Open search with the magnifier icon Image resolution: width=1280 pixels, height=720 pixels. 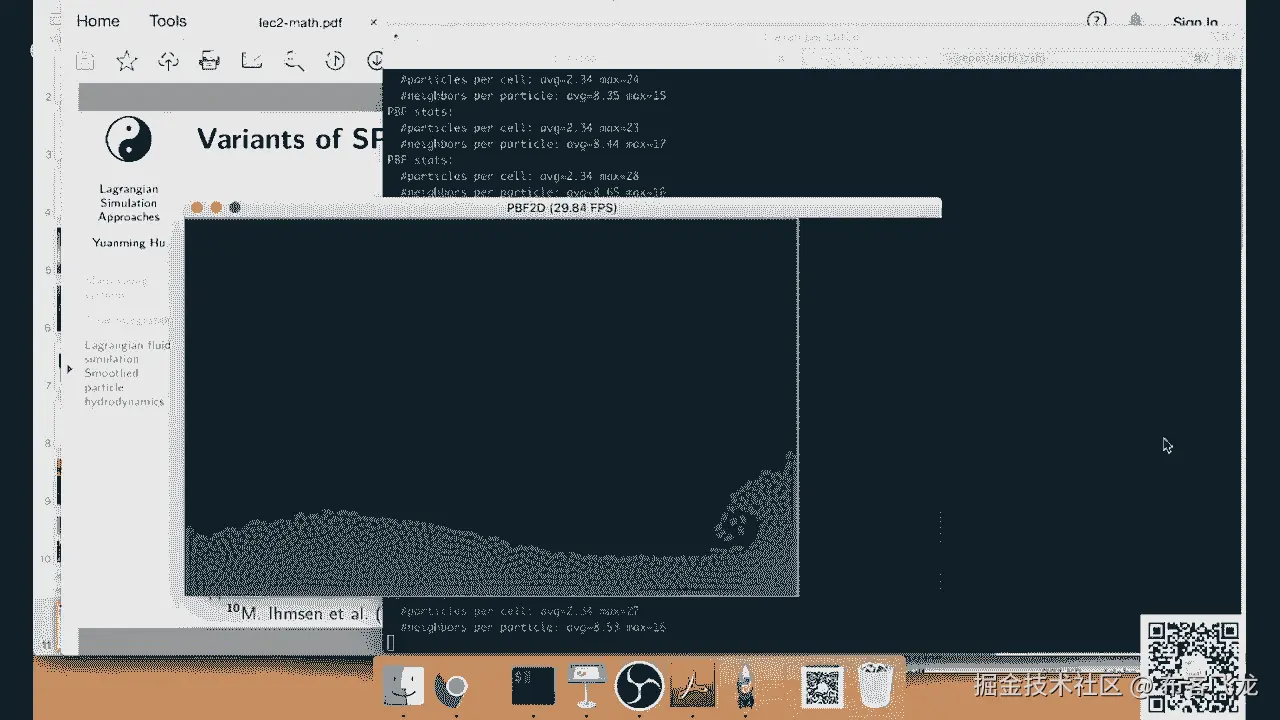point(294,61)
